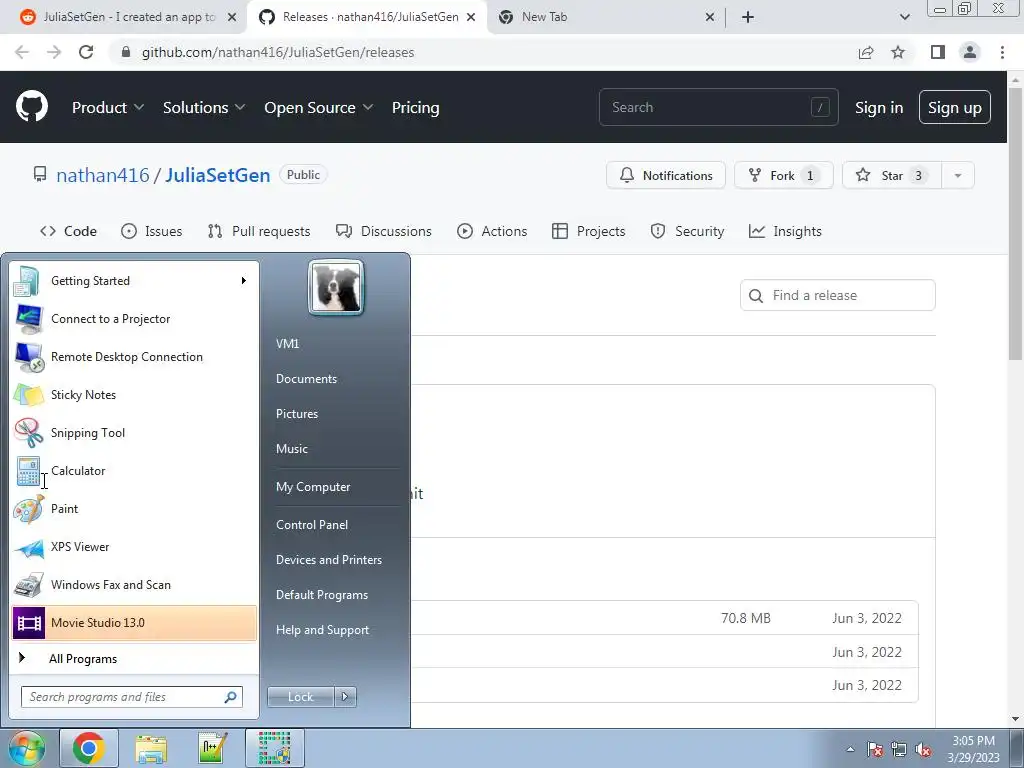Close the JuliaSetGen Reddit tab
Screen dimensions: 1024x768
coord(232,17)
